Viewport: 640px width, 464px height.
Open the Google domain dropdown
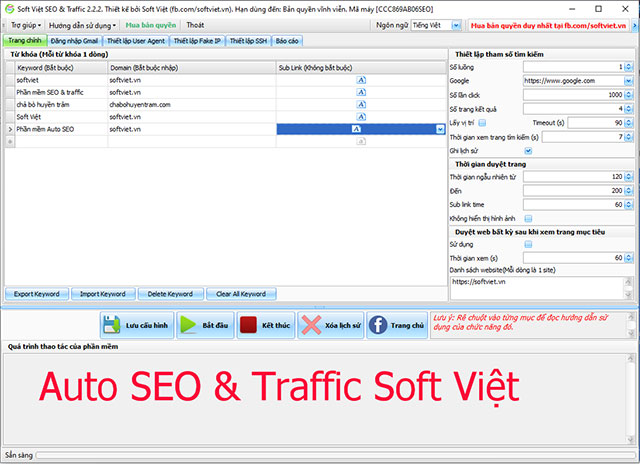coord(628,81)
